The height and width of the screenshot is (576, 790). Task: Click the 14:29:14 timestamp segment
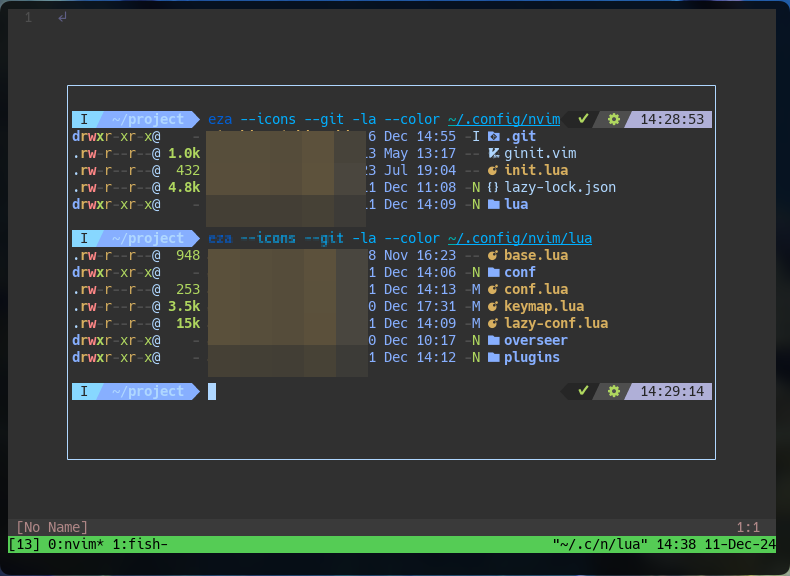(672, 392)
